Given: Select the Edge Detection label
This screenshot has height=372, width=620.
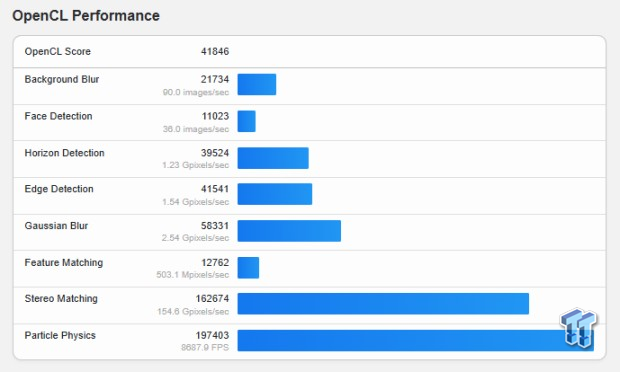Looking at the screenshot, I should pos(59,189).
